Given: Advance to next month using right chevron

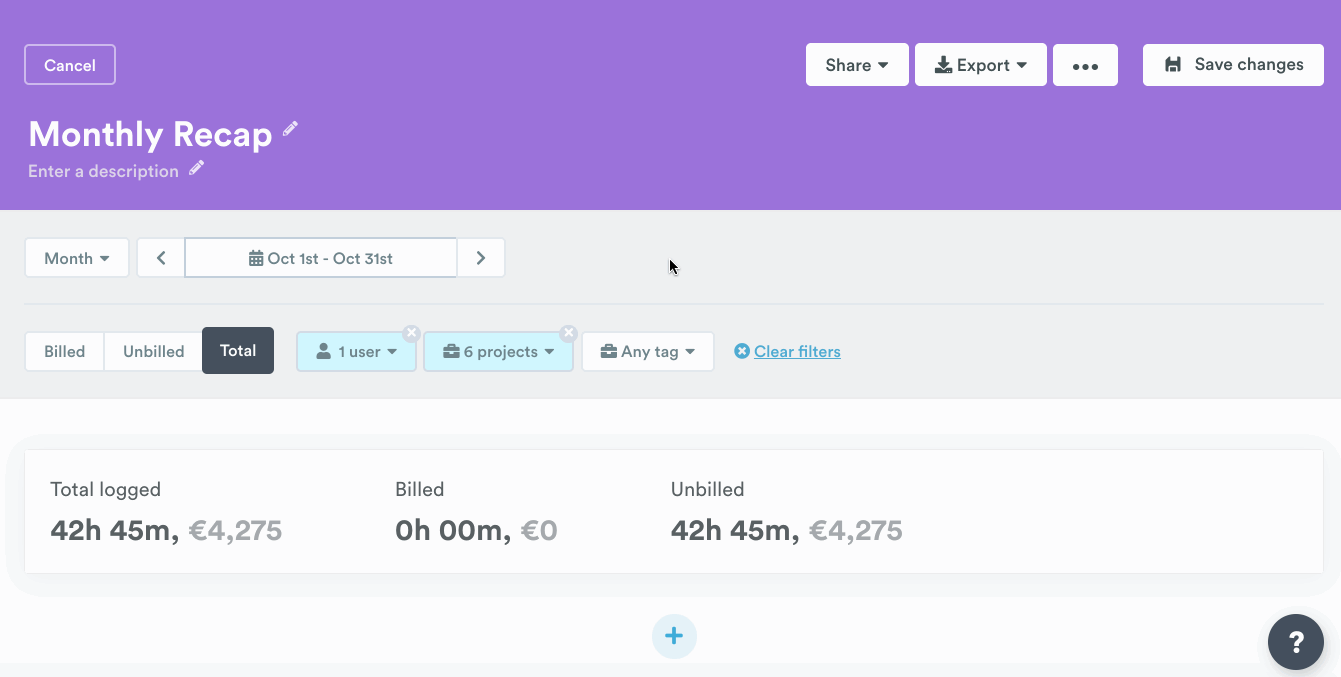Looking at the screenshot, I should pyautogui.click(x=481, y=258).
